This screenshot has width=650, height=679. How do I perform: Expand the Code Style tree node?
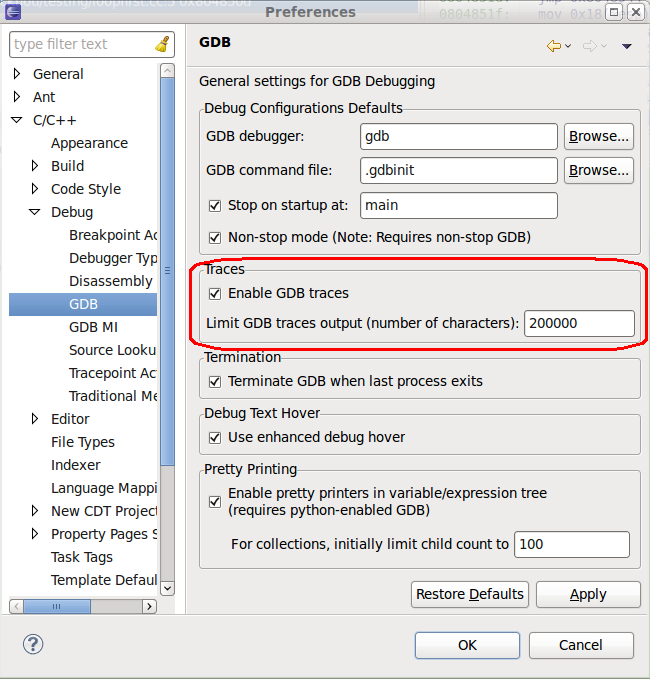click(x=35, y=189)
